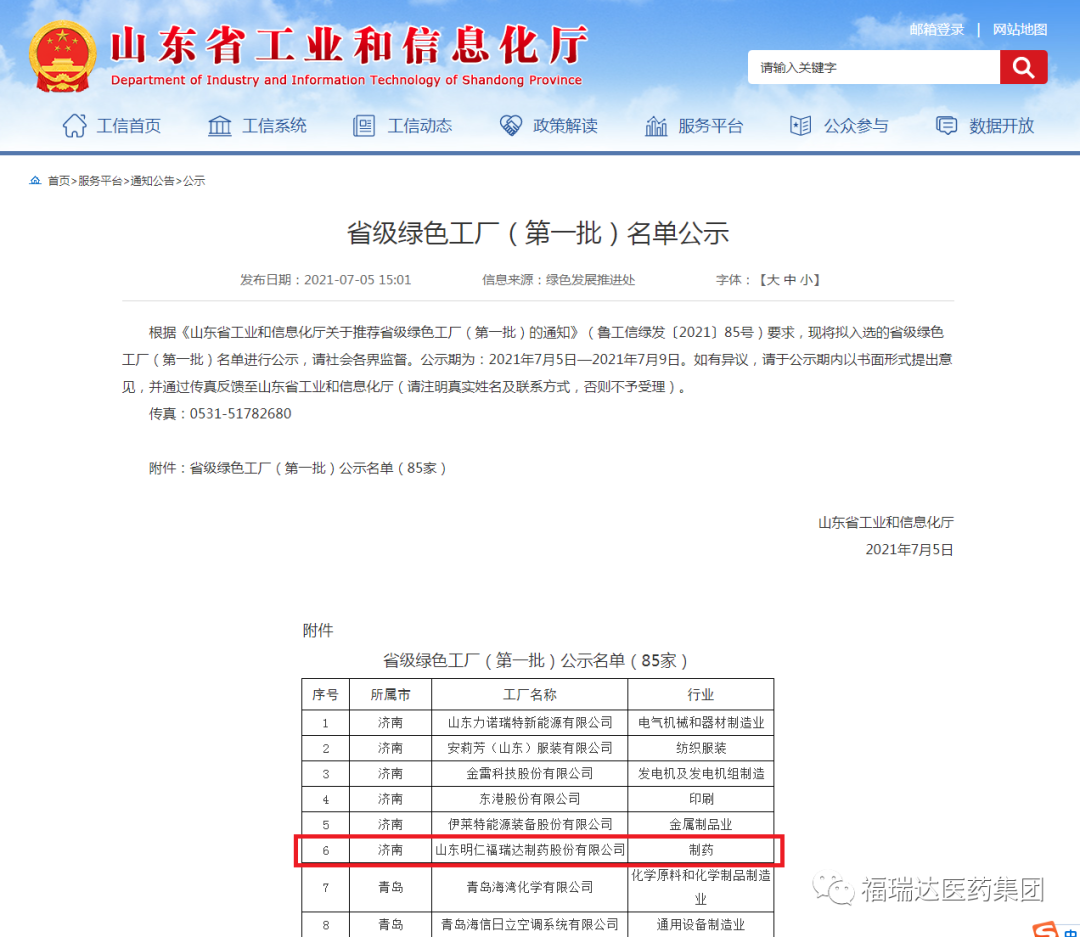Click the breadcrumb home icon
This screenshot has width=1080, height=937.
click(35, 181)
